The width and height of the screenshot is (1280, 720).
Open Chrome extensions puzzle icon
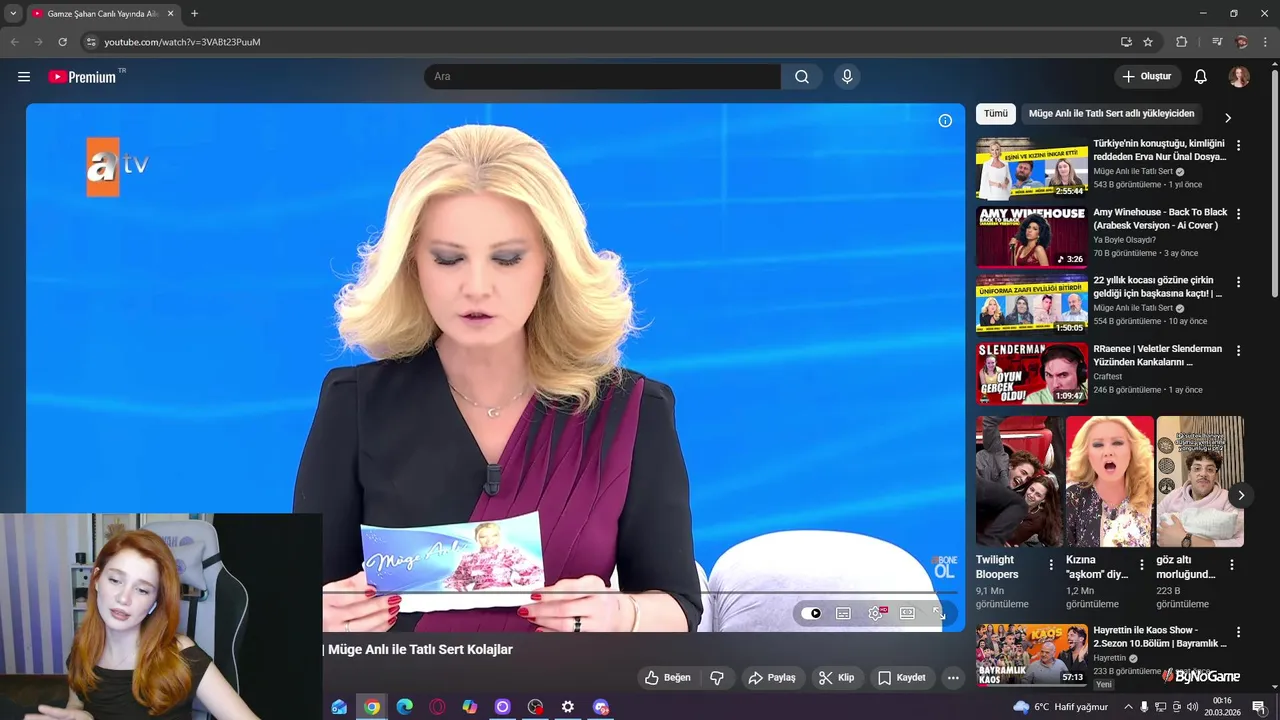click(x=1181, y=42)
